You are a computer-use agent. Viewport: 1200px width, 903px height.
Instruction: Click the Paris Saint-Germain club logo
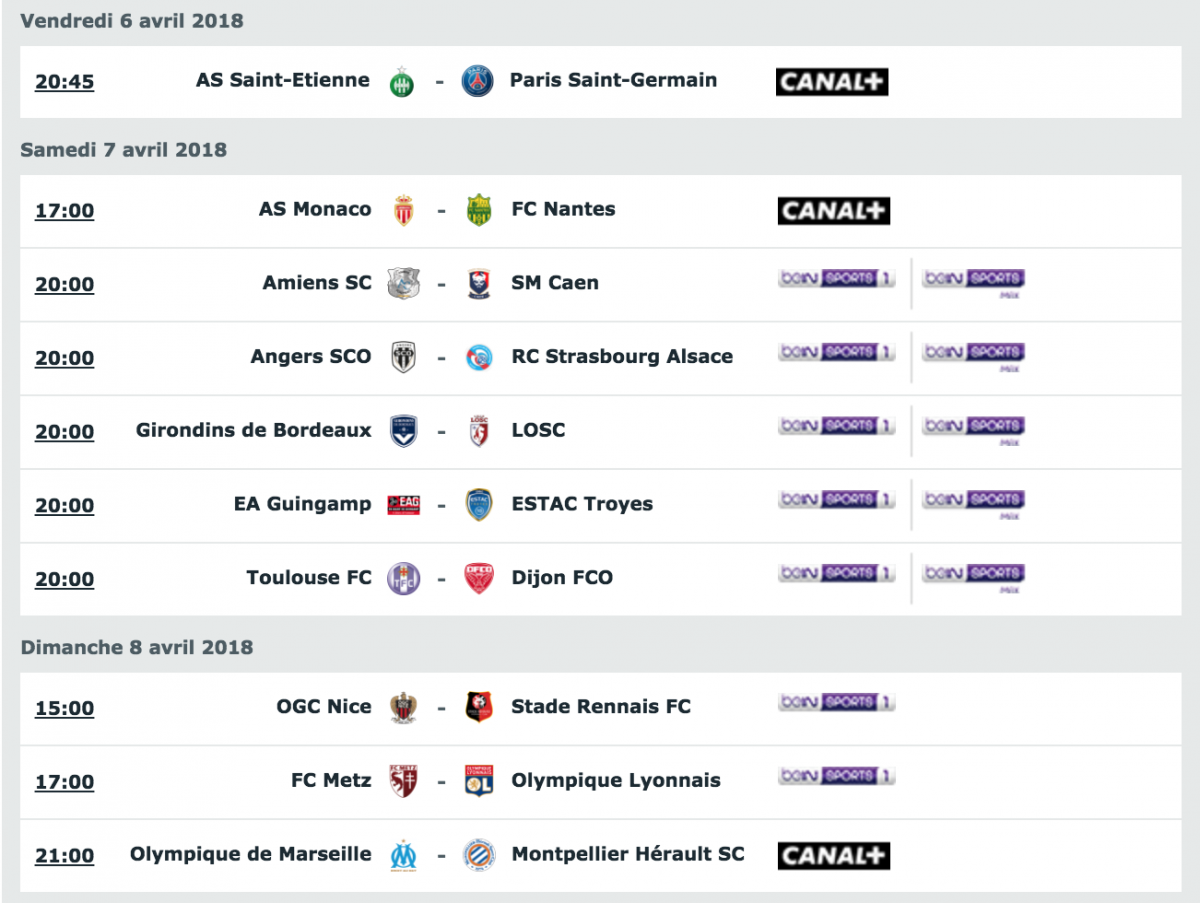[x=478, y=81]
